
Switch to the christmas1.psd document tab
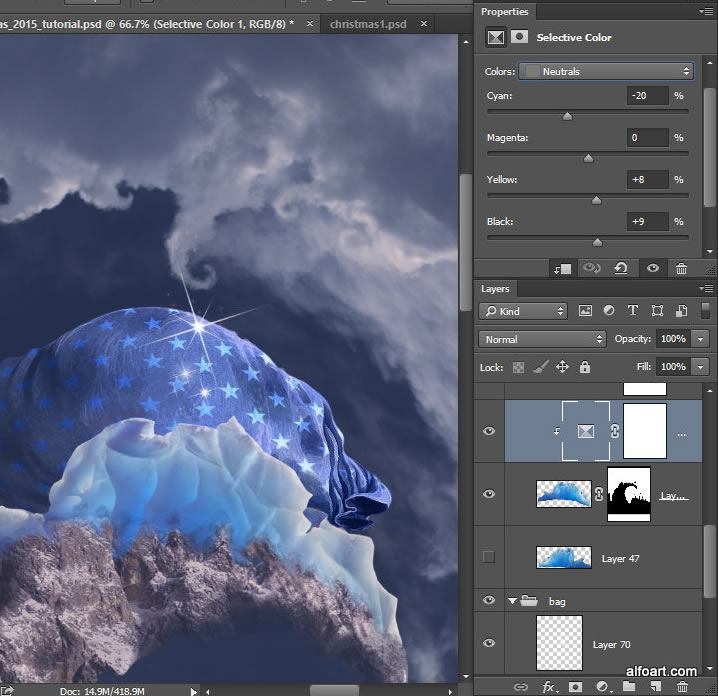tap(366, 22)
